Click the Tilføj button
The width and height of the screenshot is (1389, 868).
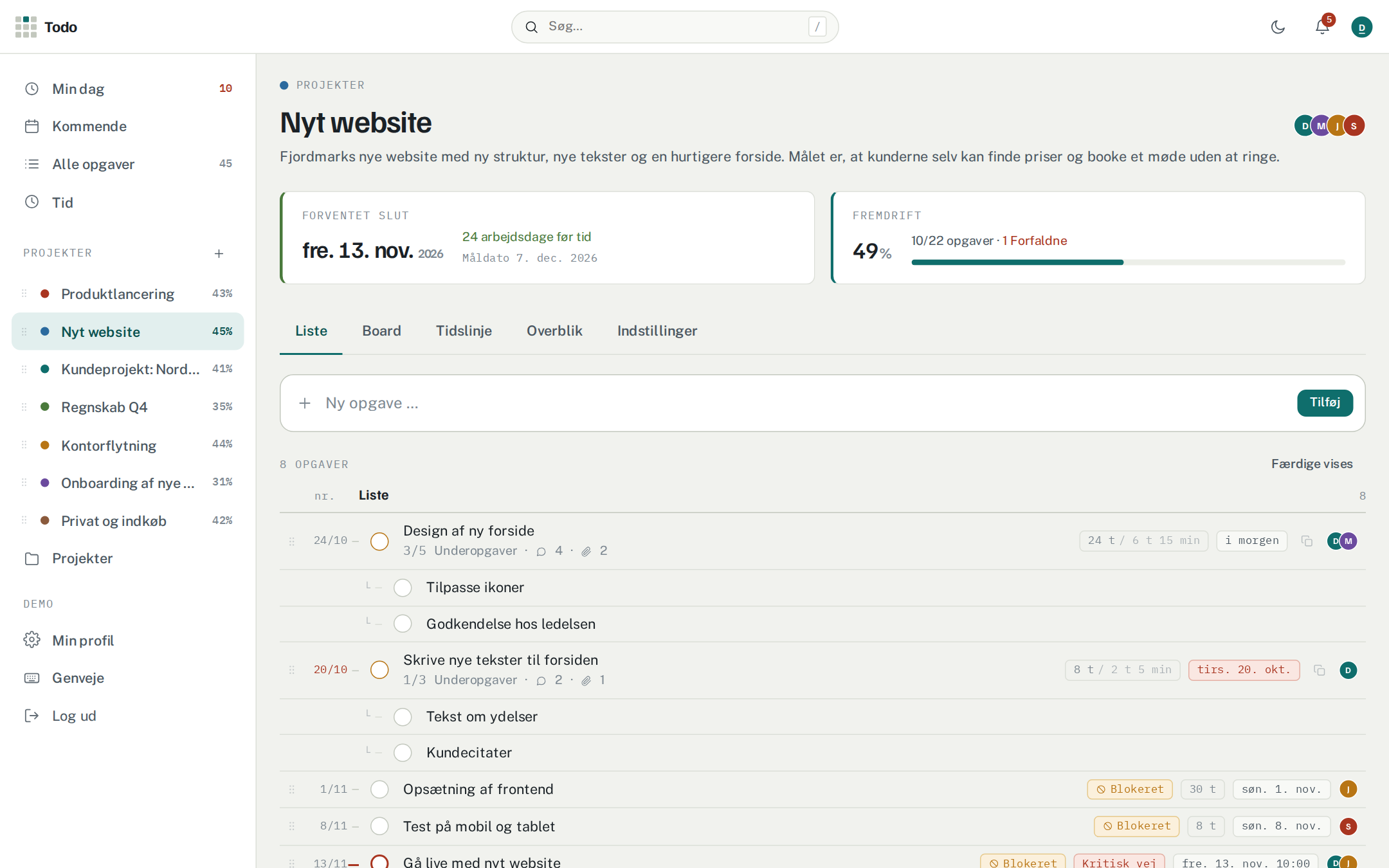pyautogui.click(x=1325, y=402)
